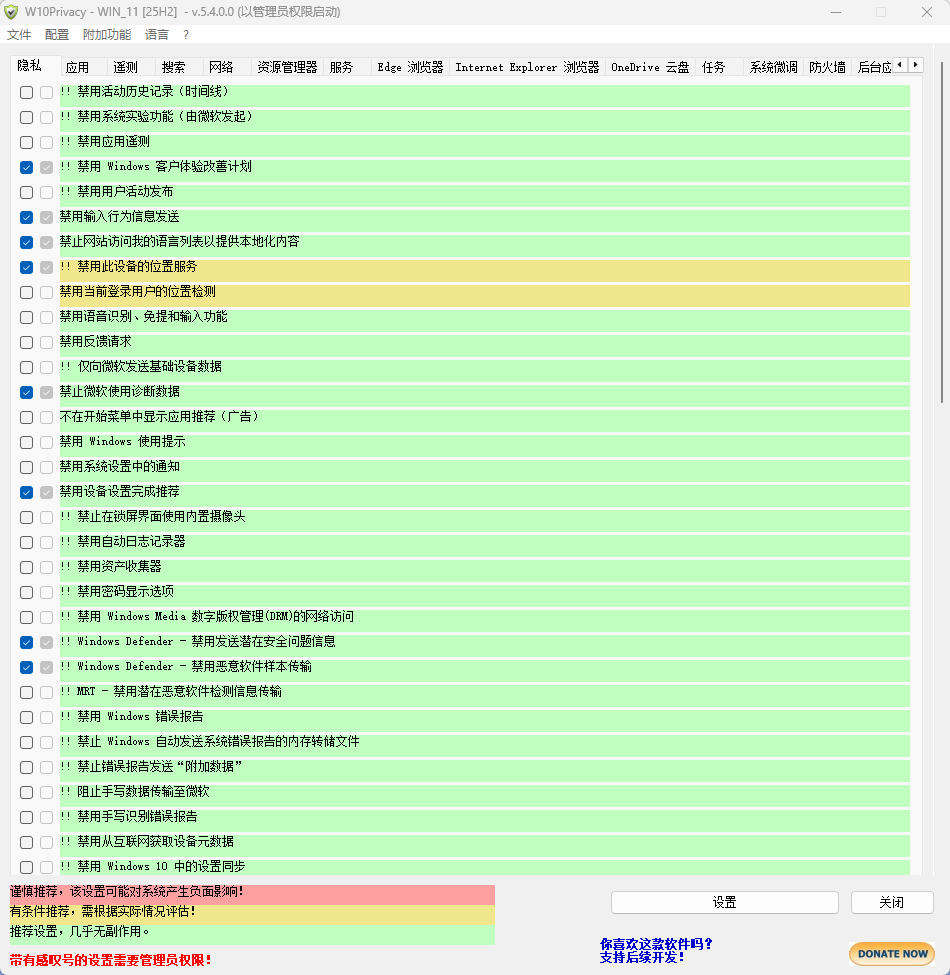Switch to the 资源管理器 tab
950x975 pixels.
[287, 67]
